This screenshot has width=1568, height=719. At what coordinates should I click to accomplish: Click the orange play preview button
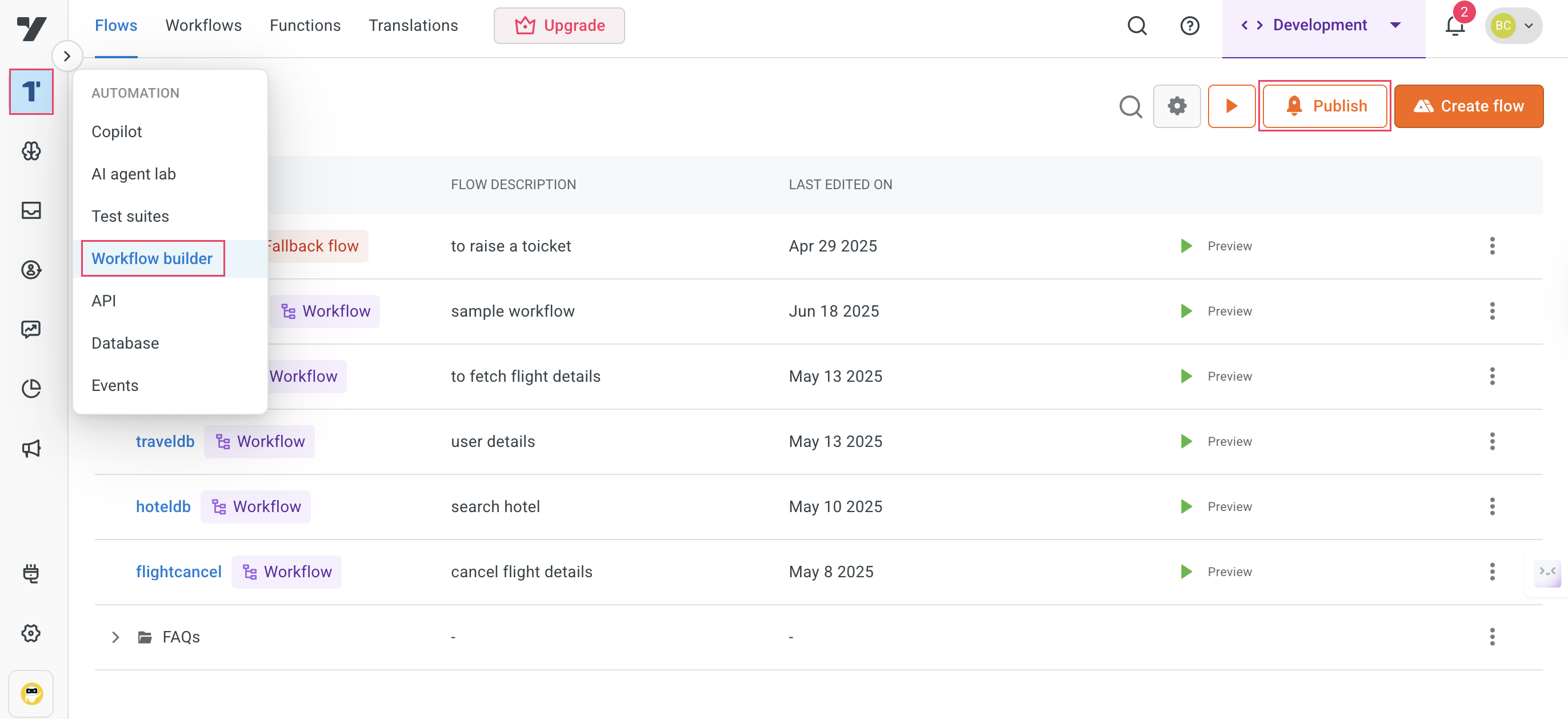pyautogui.click(x=1231, y=106)
